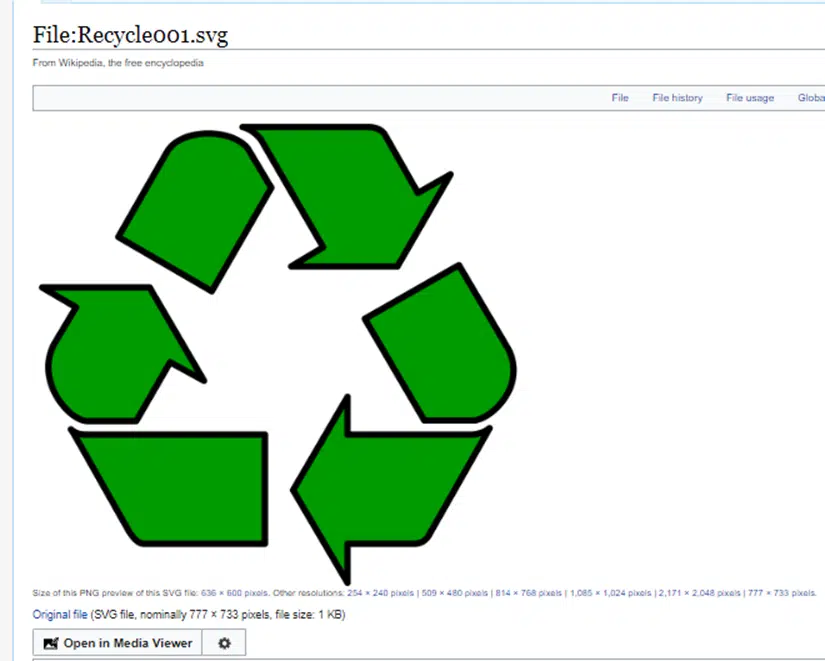Click the 'SVG file, nominally 777 × 733' description

(x=218, y=615)
